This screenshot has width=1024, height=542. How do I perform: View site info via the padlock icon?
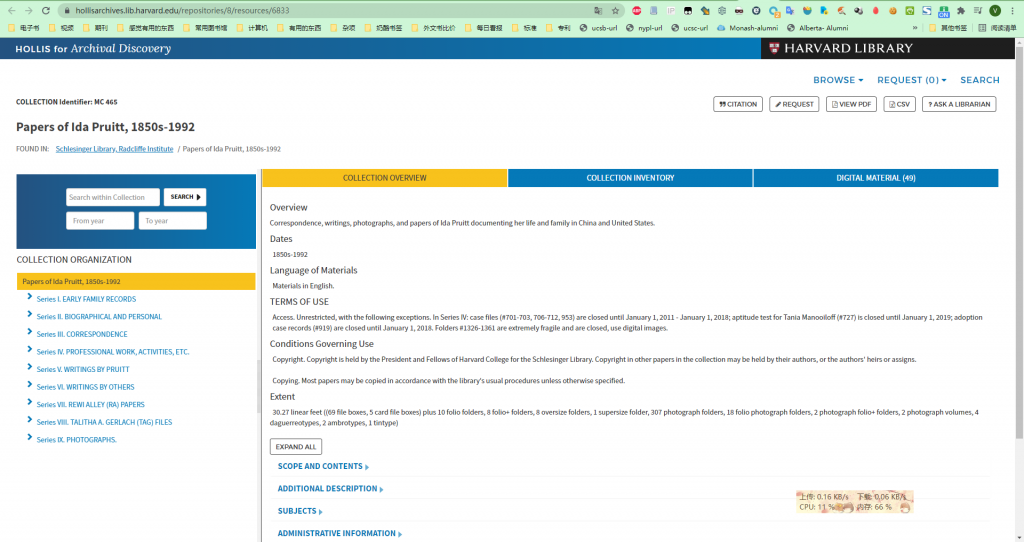point(67,10)
